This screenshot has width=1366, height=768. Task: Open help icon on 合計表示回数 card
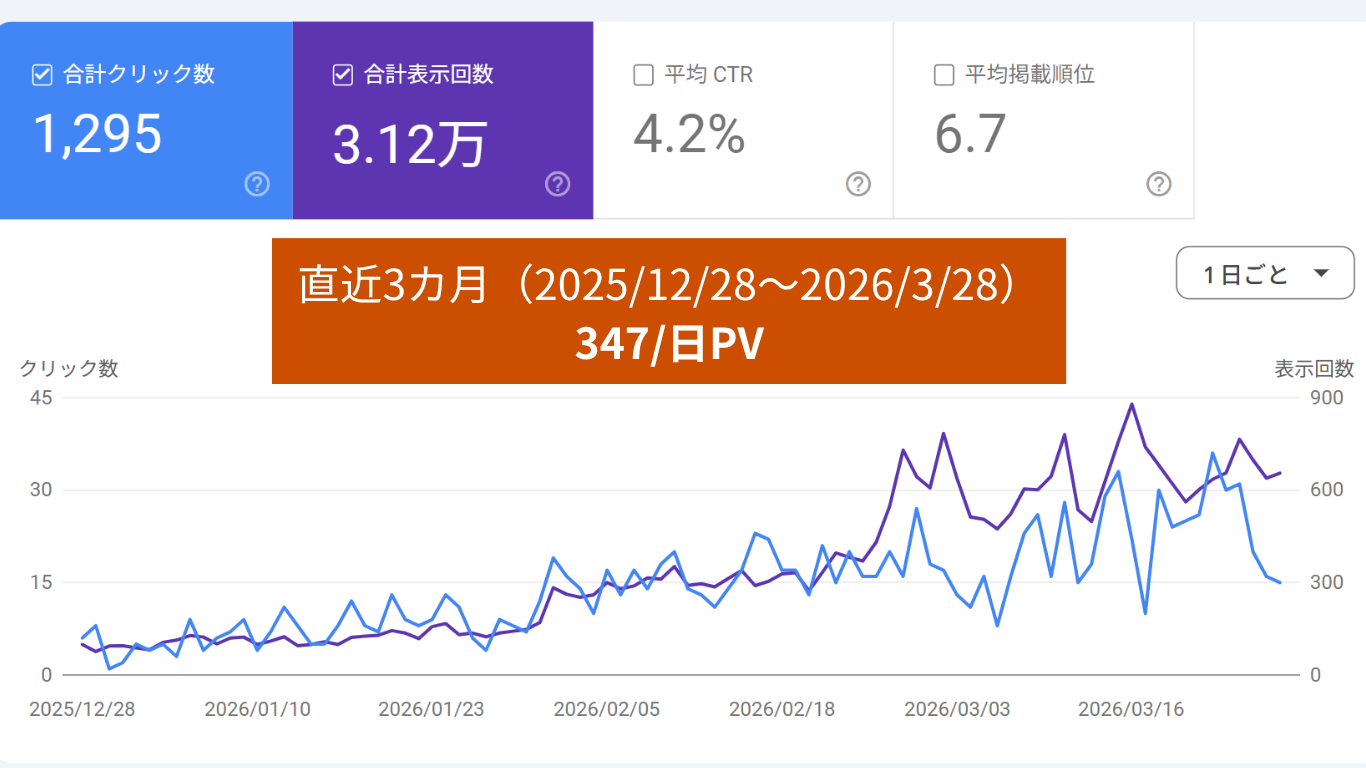coord(558,184)
